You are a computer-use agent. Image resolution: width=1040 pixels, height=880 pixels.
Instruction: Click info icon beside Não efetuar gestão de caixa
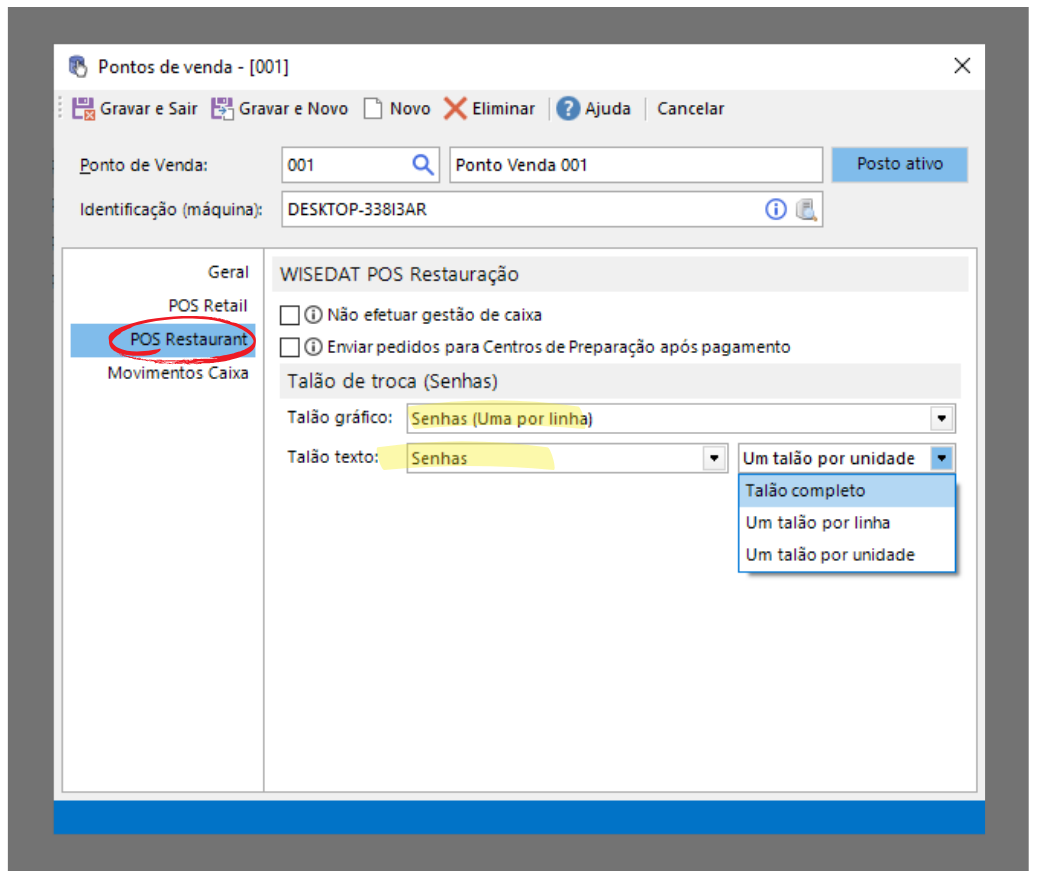pyautogui.click(x=313, y=314)
